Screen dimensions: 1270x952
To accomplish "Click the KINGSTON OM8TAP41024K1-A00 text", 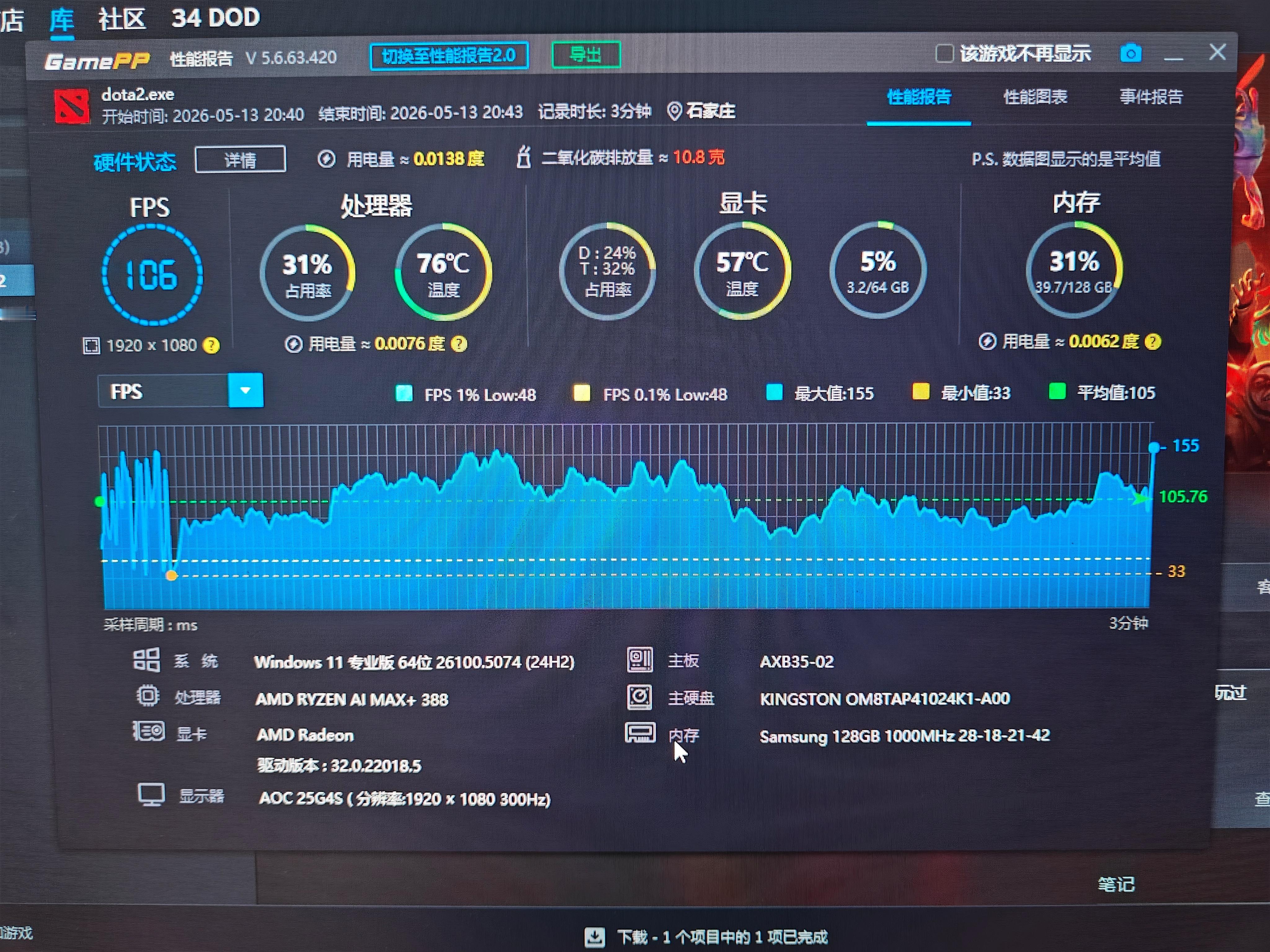I will pos(885,699).
